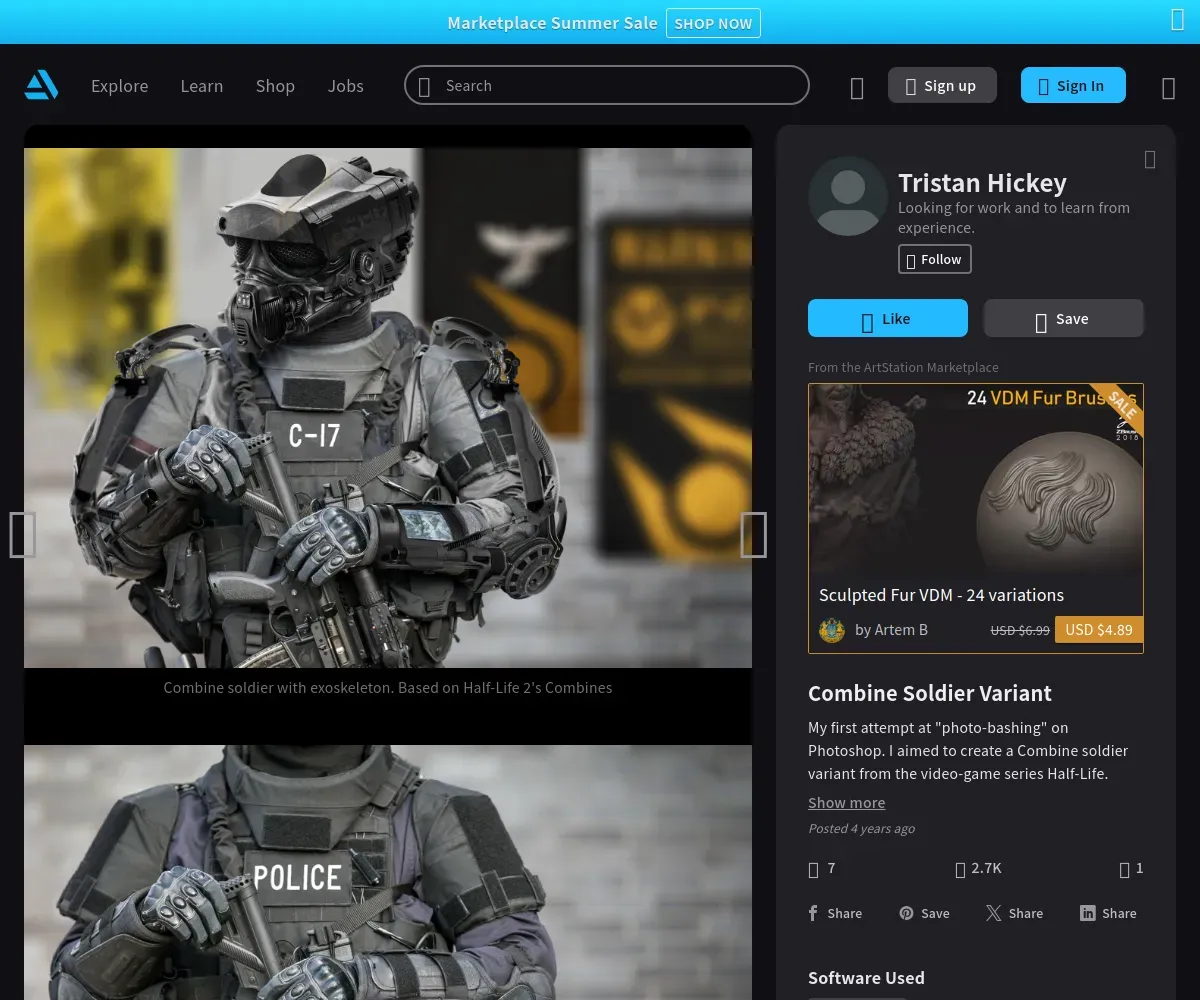1200x1000 pixels.
Task: Click the Sign In button
Action: coord(1073,85)
